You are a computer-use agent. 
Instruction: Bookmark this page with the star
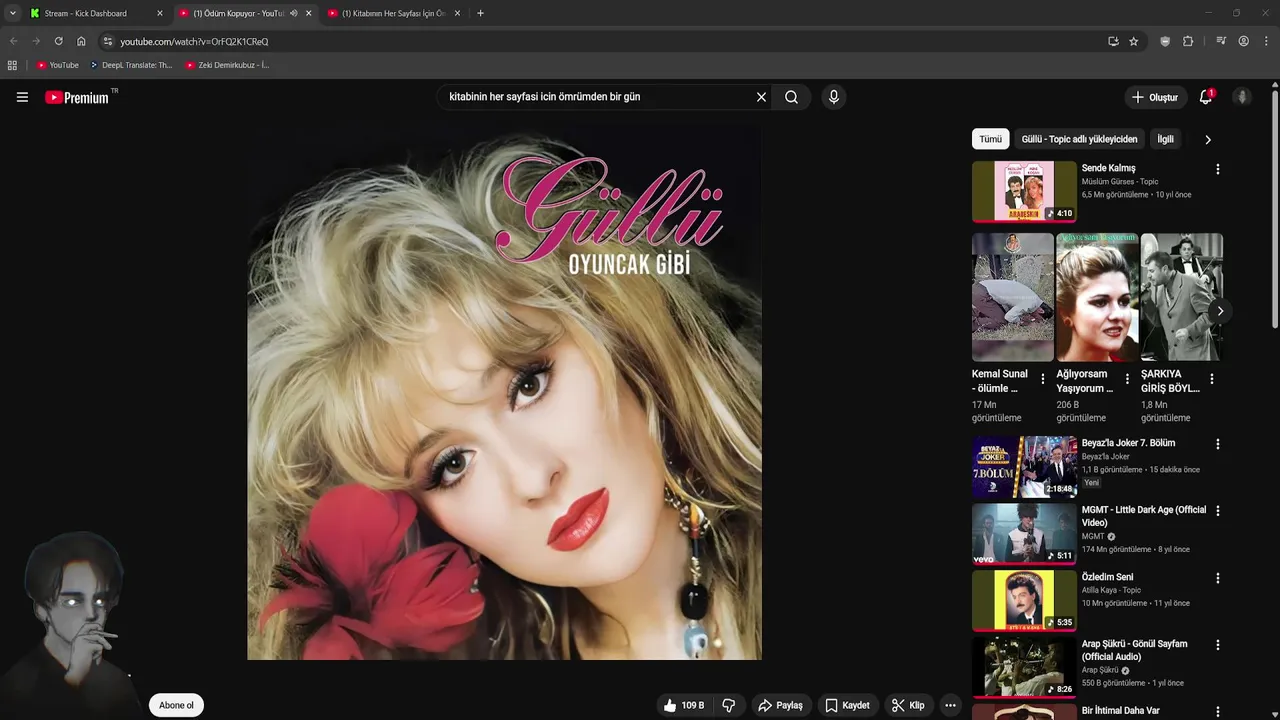1134,41
